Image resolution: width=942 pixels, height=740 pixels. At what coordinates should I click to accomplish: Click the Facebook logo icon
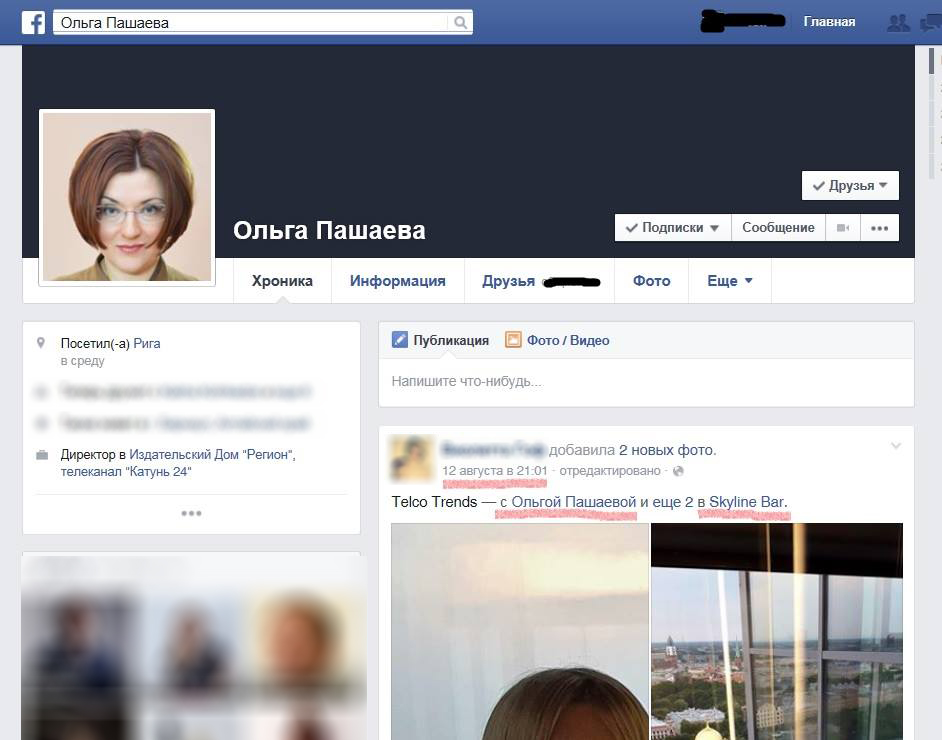coord(33,22)
